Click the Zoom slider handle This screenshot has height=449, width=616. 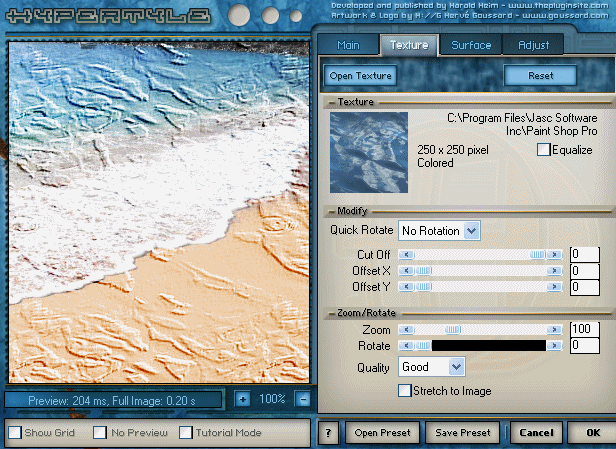click(453, 329)
